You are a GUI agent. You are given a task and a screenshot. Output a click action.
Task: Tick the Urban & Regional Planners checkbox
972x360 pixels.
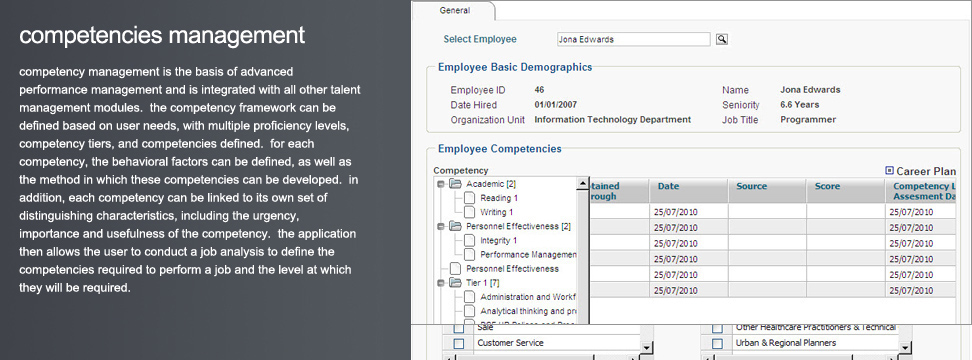point(717,343)
